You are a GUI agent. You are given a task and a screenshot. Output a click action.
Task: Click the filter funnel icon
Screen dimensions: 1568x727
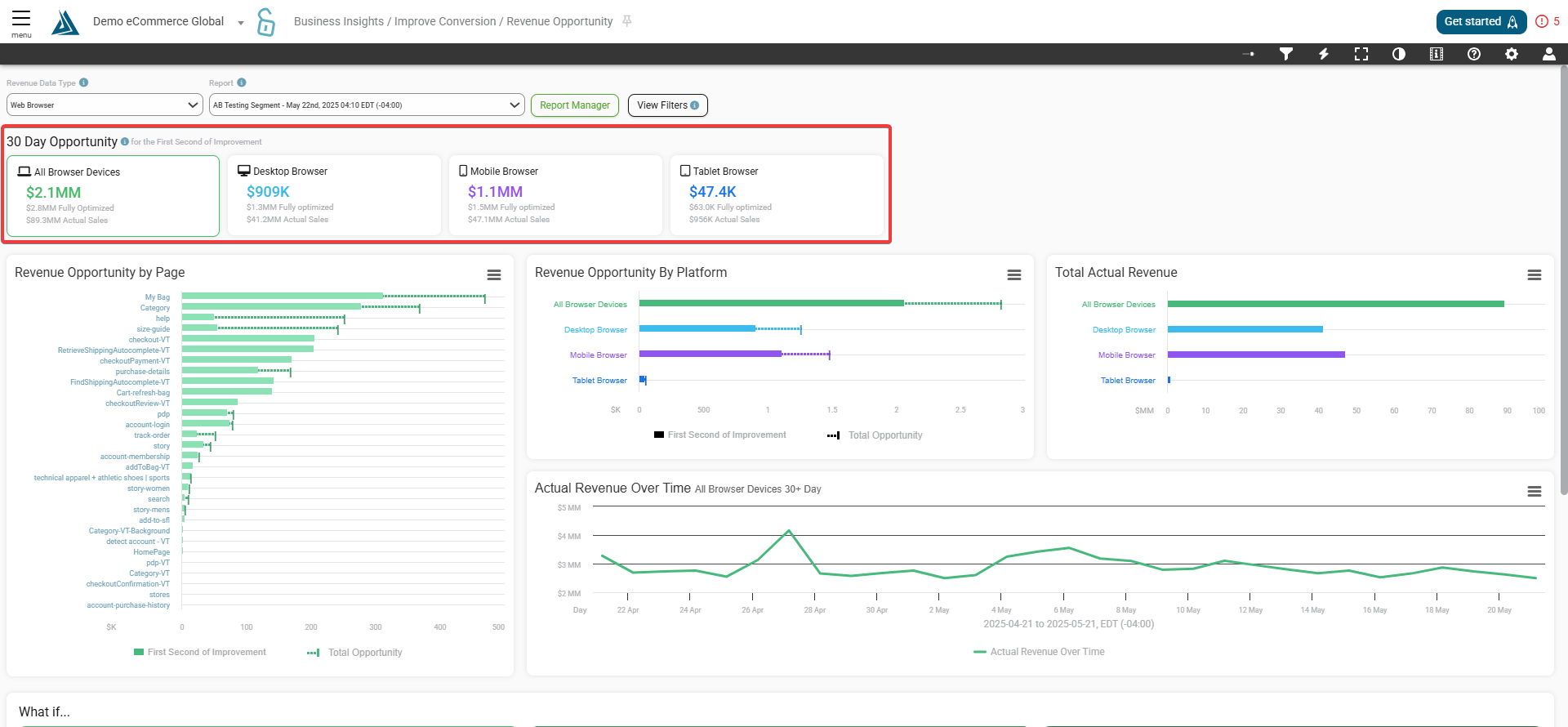click(x=1285, y=54)
